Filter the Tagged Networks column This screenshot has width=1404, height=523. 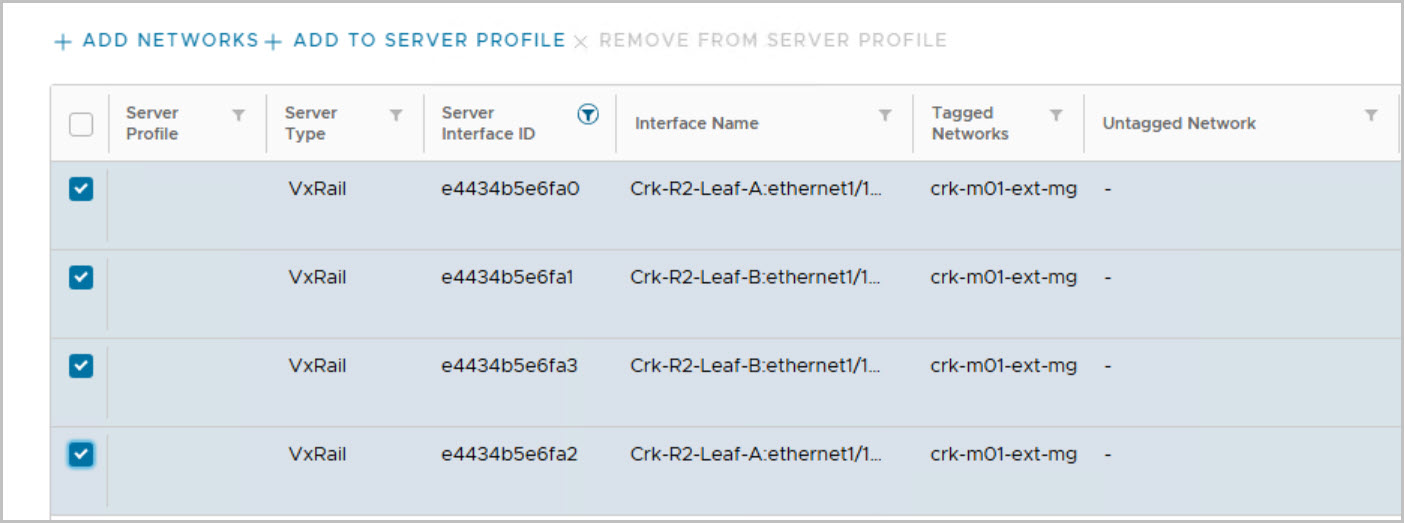coord(1056,115)
